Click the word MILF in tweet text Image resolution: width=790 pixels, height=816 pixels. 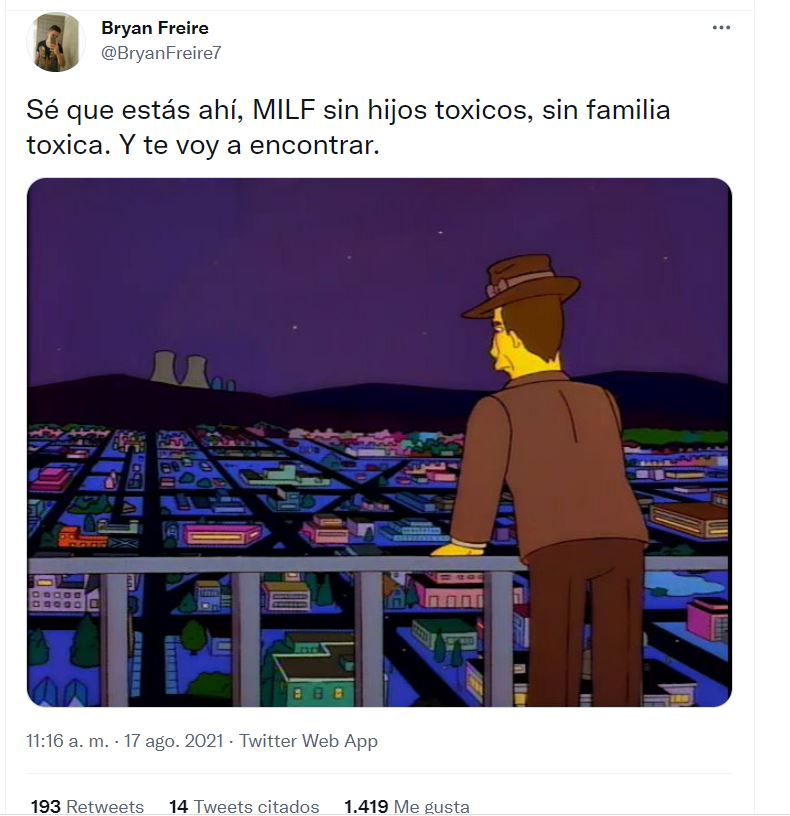pos(284,110)
